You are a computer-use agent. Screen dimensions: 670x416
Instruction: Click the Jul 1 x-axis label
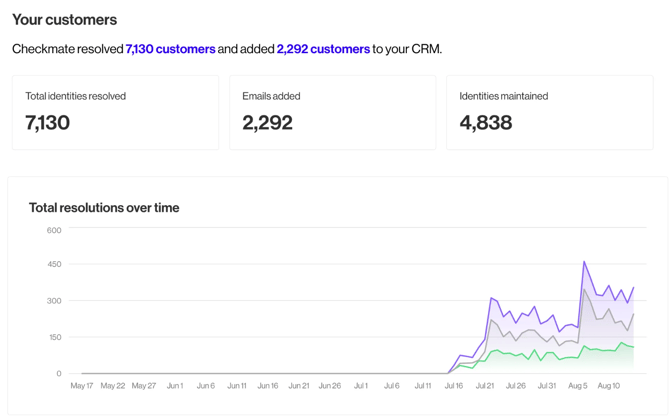click(361, 386)
